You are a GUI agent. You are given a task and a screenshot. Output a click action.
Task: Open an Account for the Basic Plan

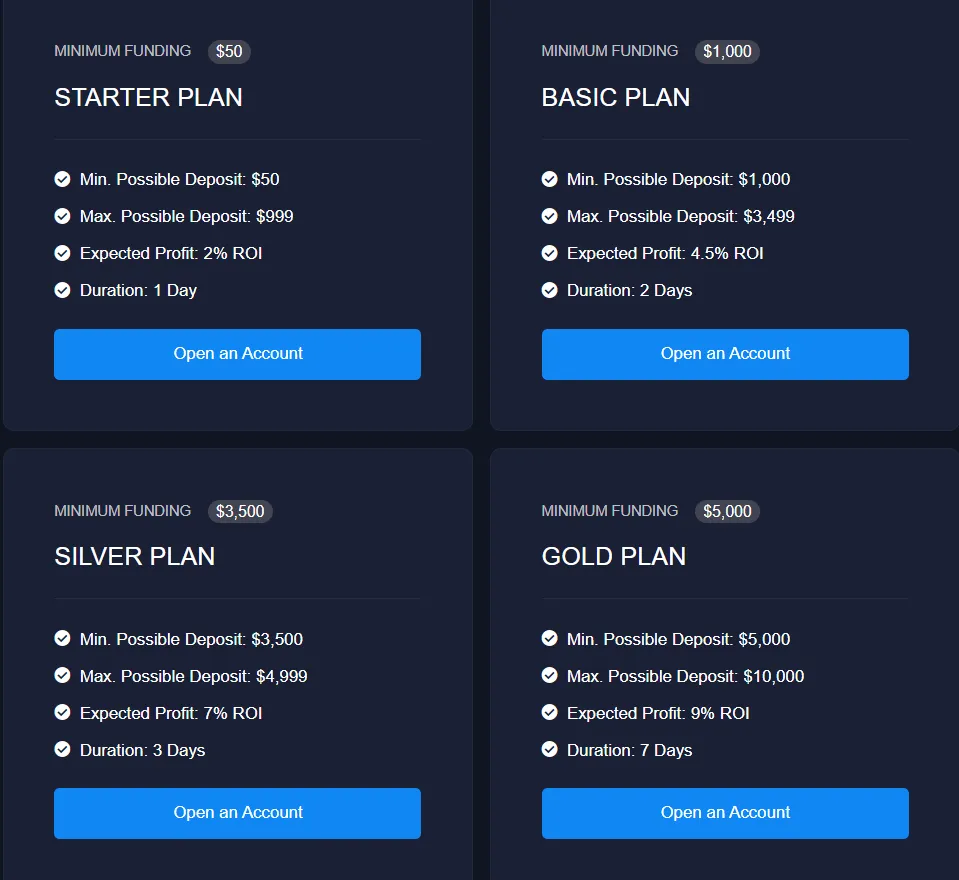pyautogui.click(x=725, y=354)
